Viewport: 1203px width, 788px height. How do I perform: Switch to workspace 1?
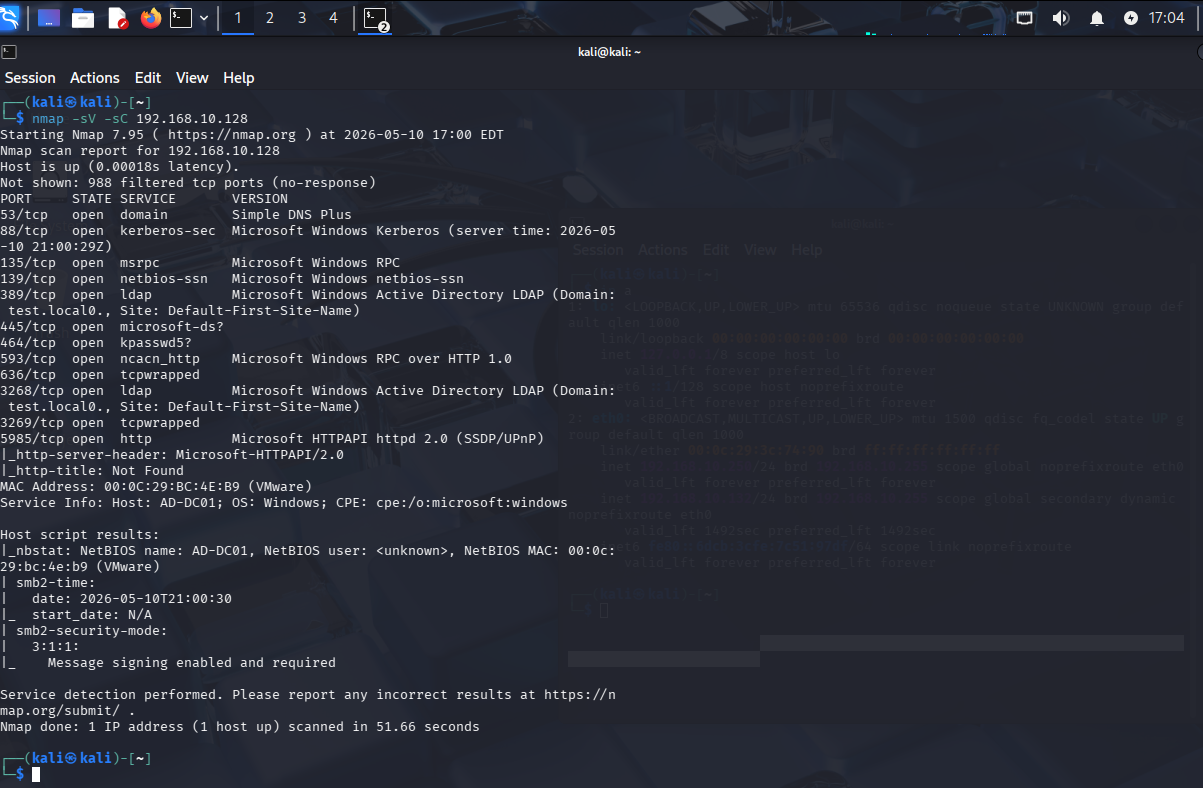pyautogui.click(x=238, y=18)
